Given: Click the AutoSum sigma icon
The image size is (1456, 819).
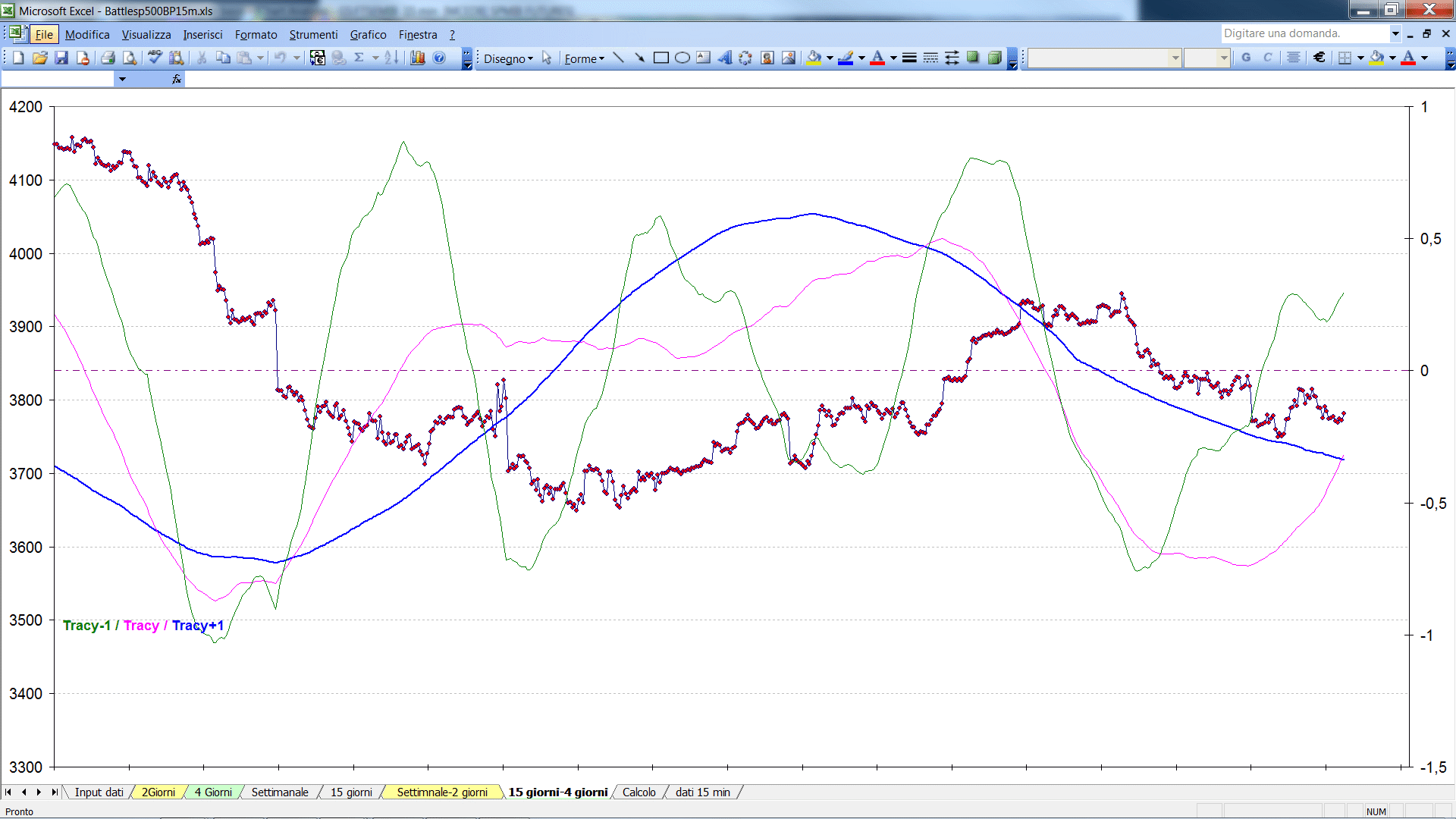Looking at the screenshot, I should pyautogui.click(x=359, y=58).
